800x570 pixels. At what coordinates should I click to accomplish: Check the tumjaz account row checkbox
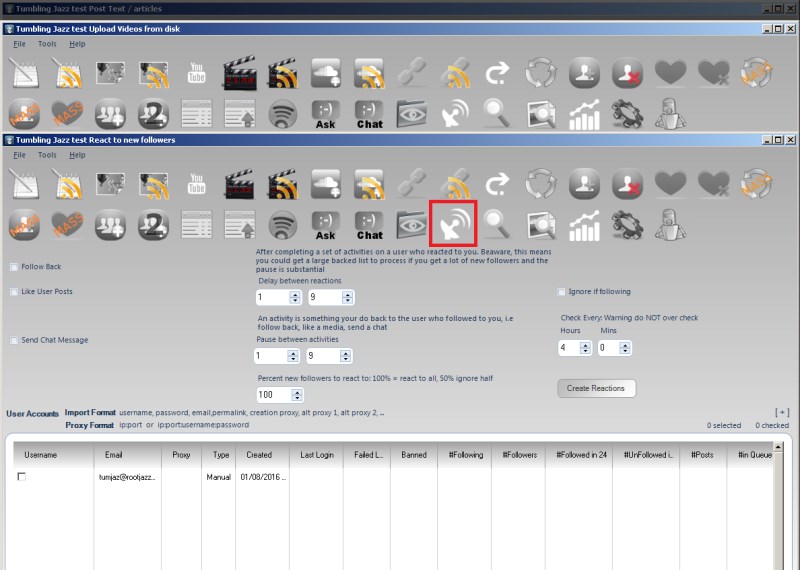pos(21,477)
